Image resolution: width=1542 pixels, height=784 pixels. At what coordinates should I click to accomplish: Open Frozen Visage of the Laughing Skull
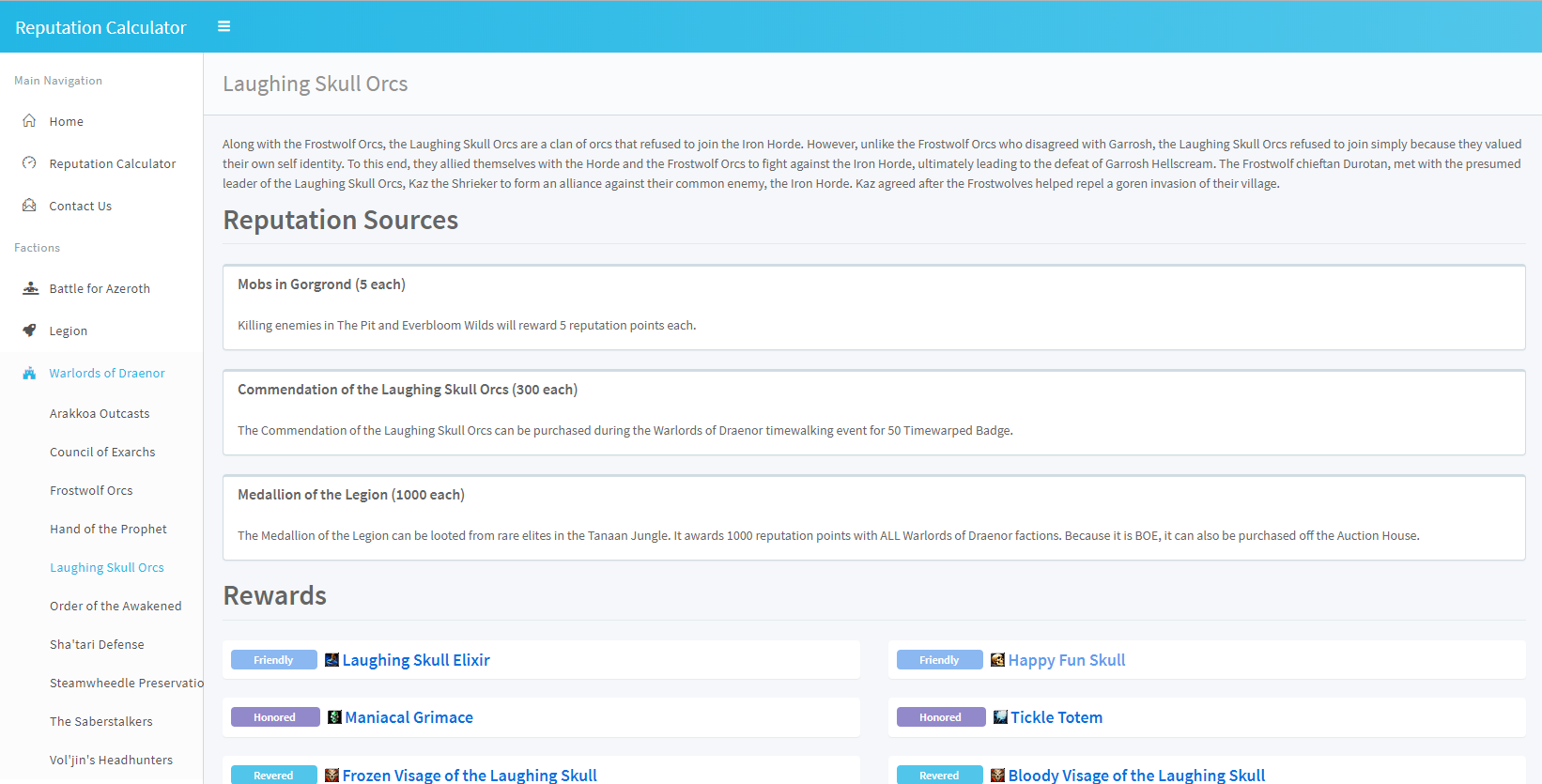(470, 776)
